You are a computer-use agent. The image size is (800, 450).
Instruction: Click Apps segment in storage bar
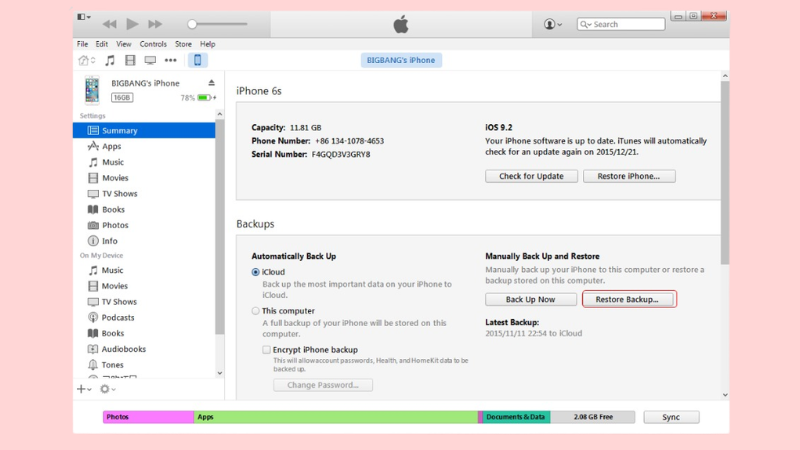click(336, 417)
